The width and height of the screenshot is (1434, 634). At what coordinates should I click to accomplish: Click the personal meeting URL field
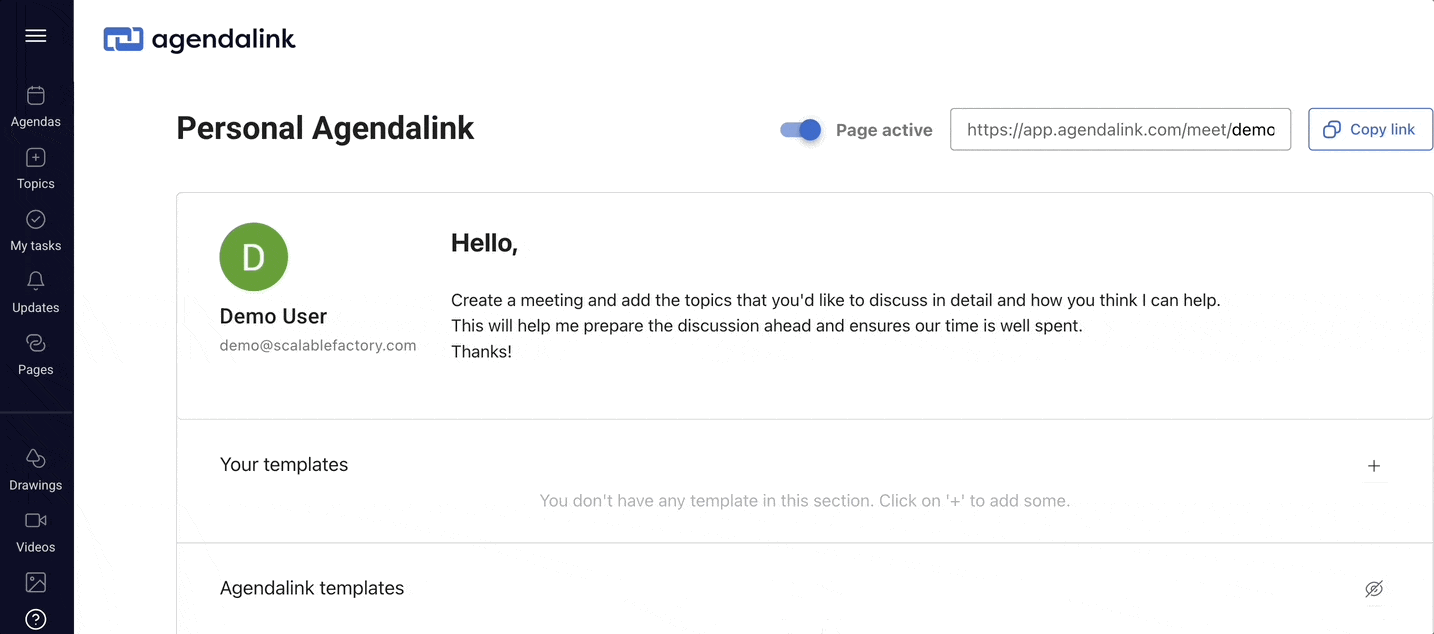(1120, 130)
